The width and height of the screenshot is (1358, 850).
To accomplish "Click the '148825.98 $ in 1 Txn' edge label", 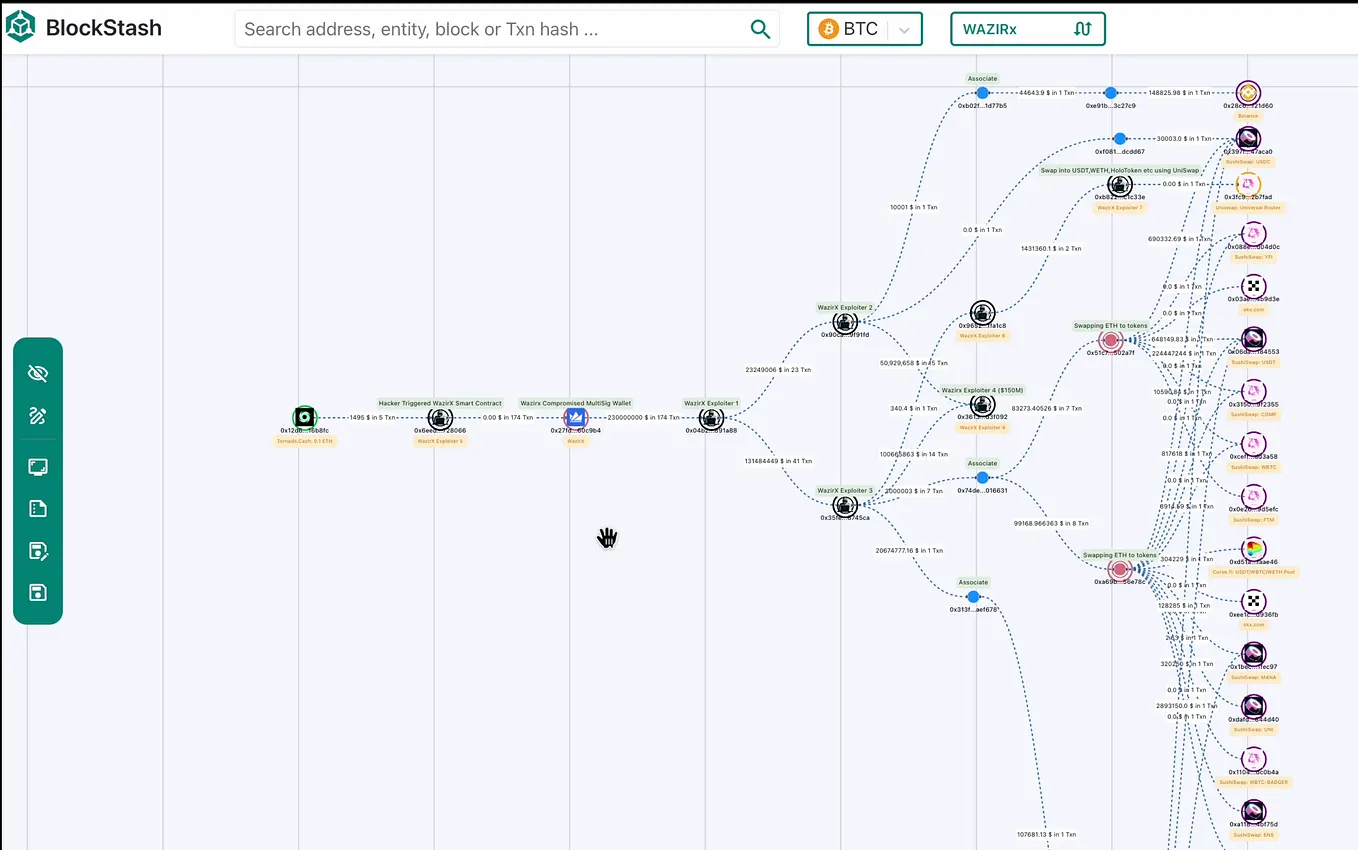I will coord(1180,92).
